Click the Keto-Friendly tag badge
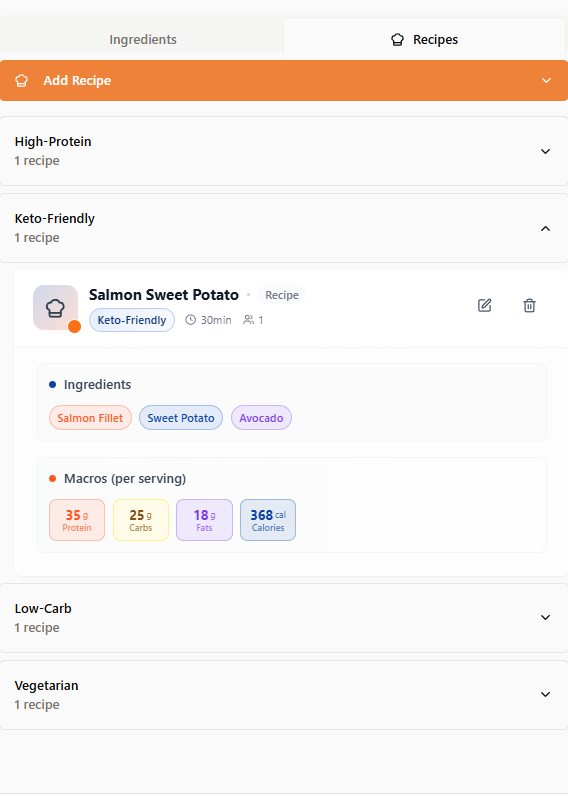The width and height of the screenshot is (568, 796). [x=132, y=320]
